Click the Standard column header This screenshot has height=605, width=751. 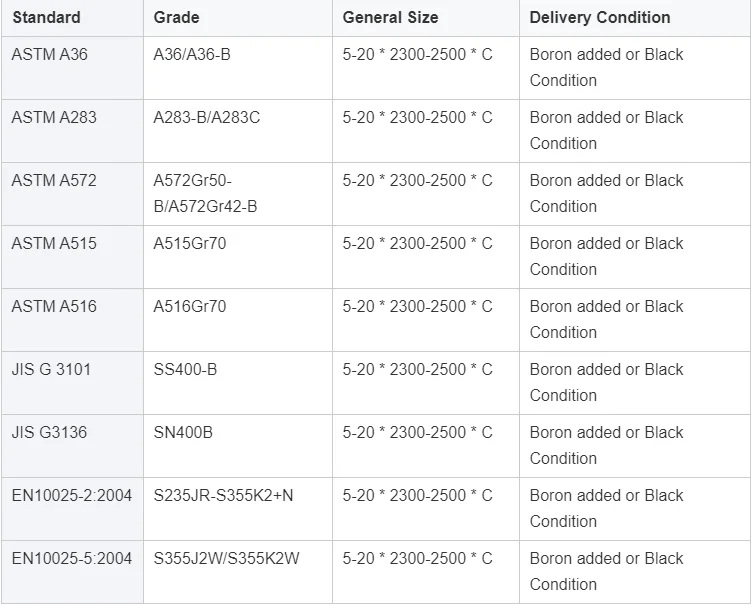point(46,17)
